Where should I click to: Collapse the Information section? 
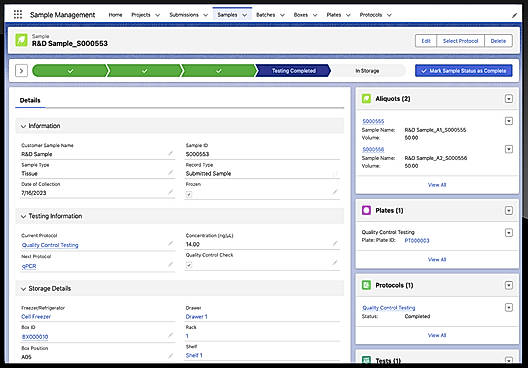(x=23, y=126)
